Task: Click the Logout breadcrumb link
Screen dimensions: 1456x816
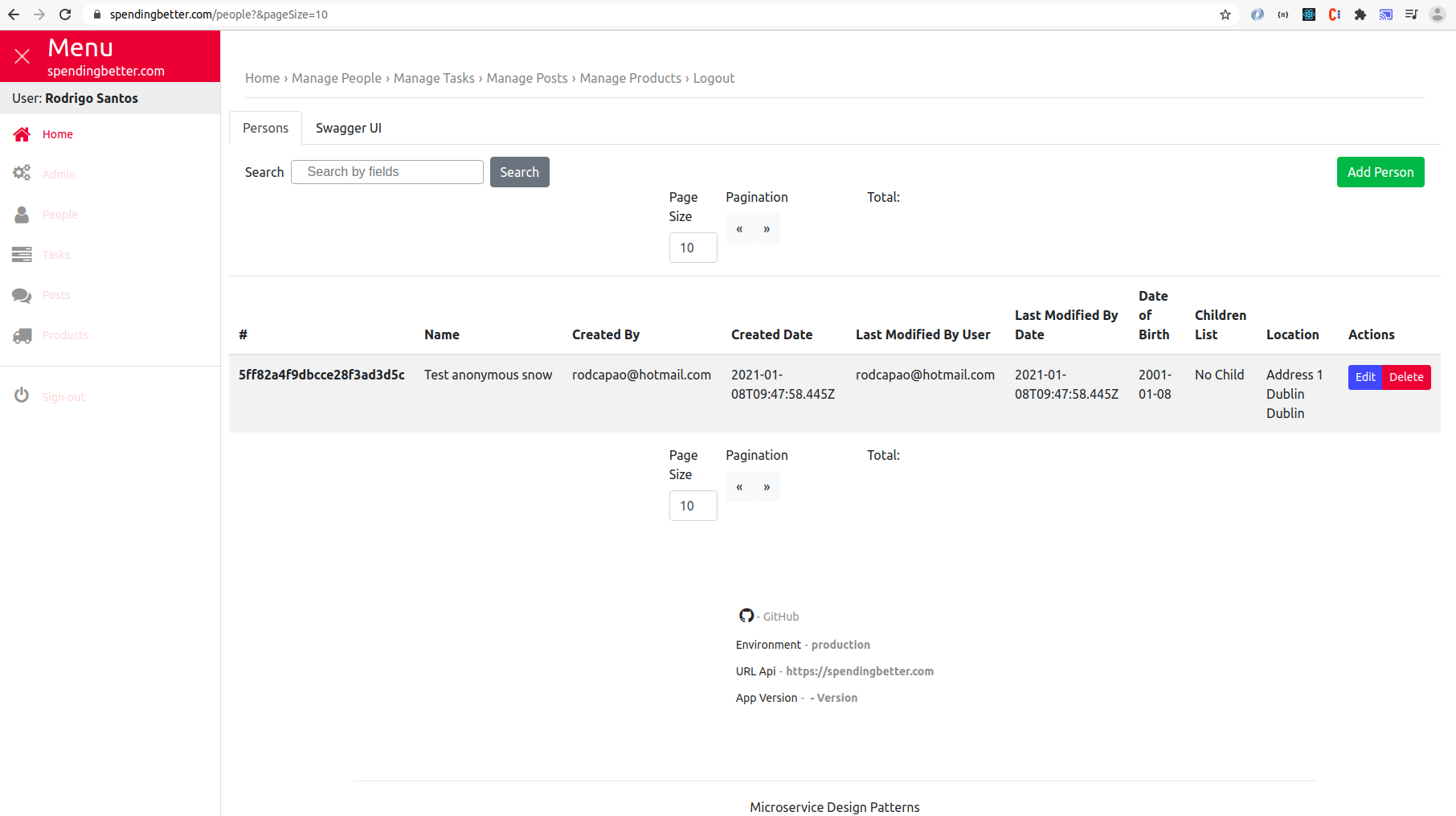Action: [714, 78]
